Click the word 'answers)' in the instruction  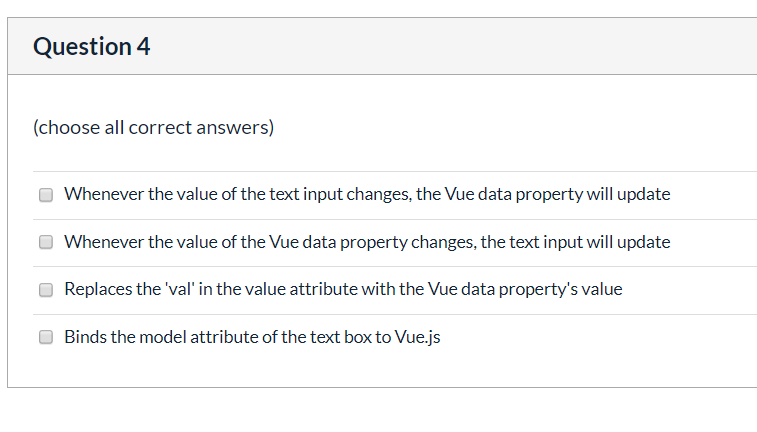tap(235, 127)
